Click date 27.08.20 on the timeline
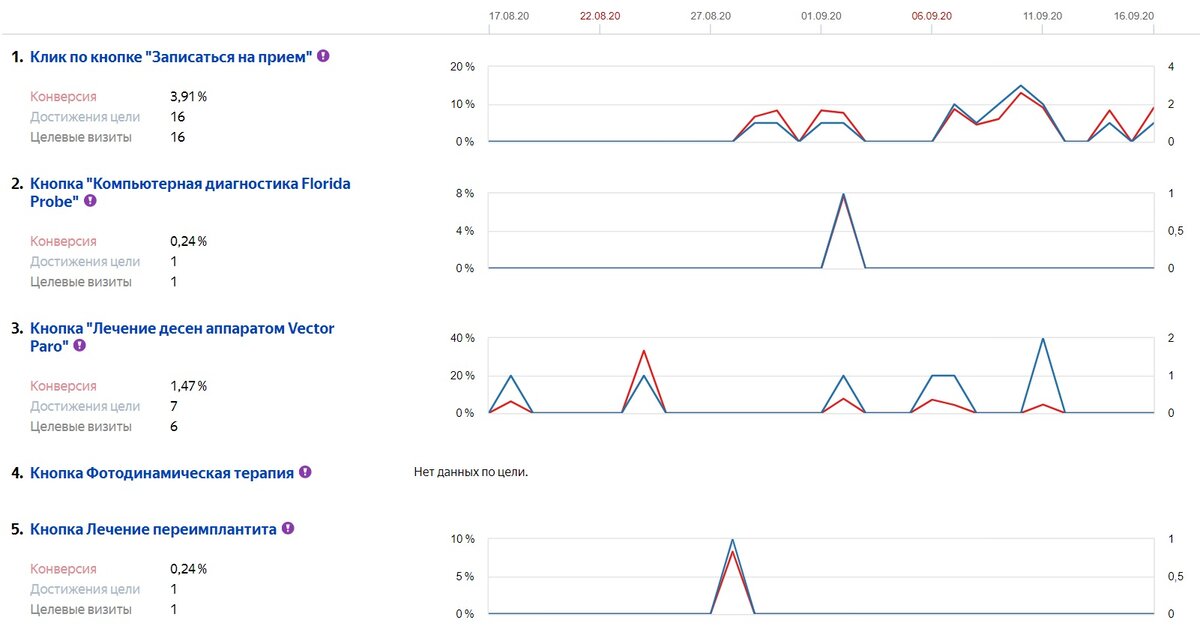This screenshot has height=641, width=1200. click(x=710, y=16)
